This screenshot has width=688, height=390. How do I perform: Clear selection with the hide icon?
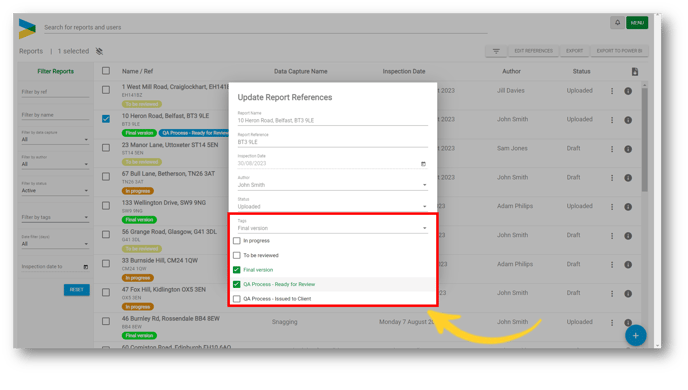pos(100,51)
